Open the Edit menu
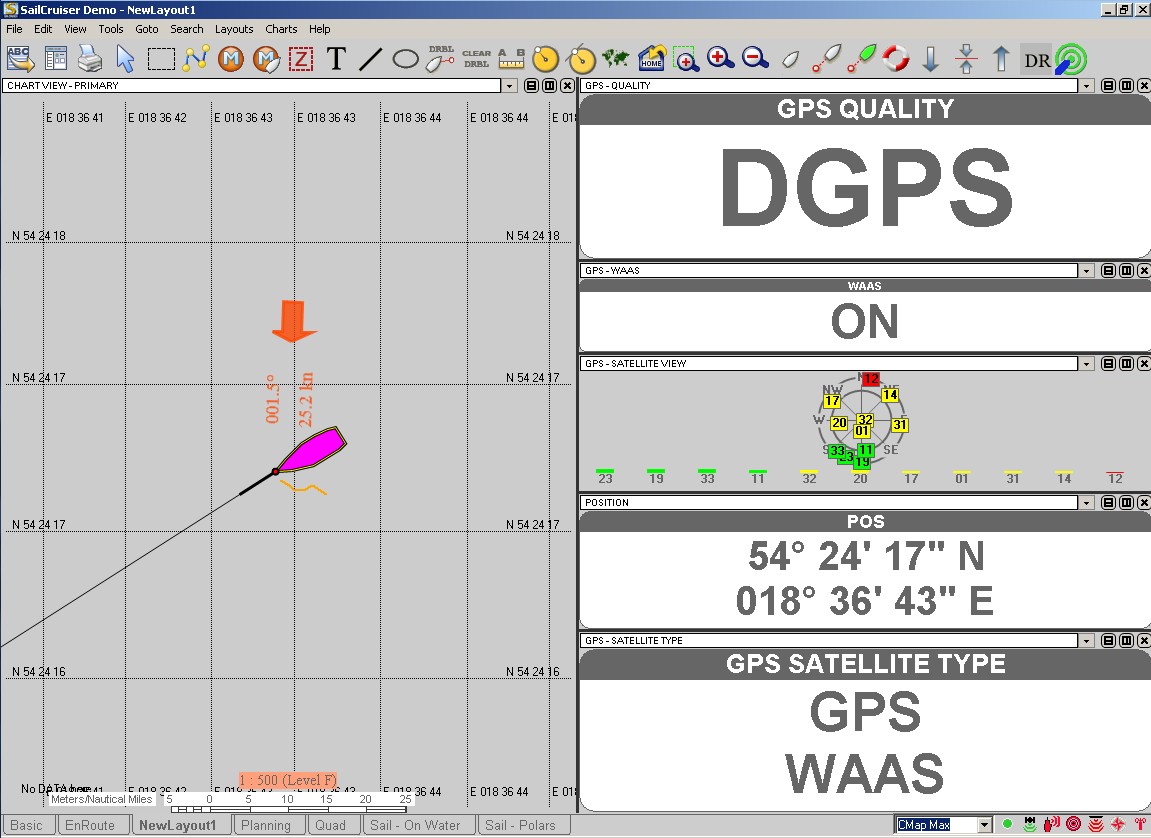The image size is (1151, 838). [43, 29]
